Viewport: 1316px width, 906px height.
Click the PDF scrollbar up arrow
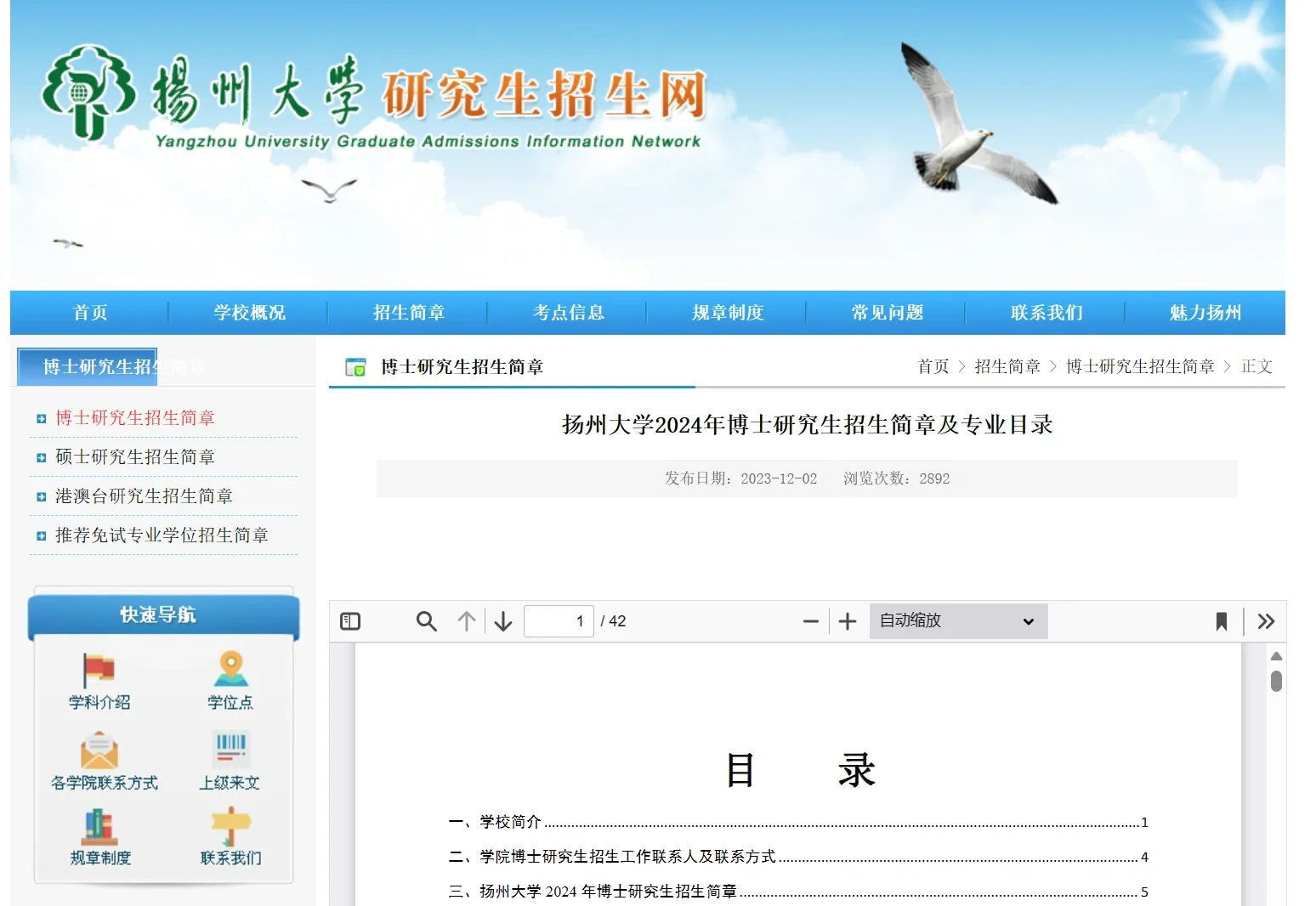1276,656
